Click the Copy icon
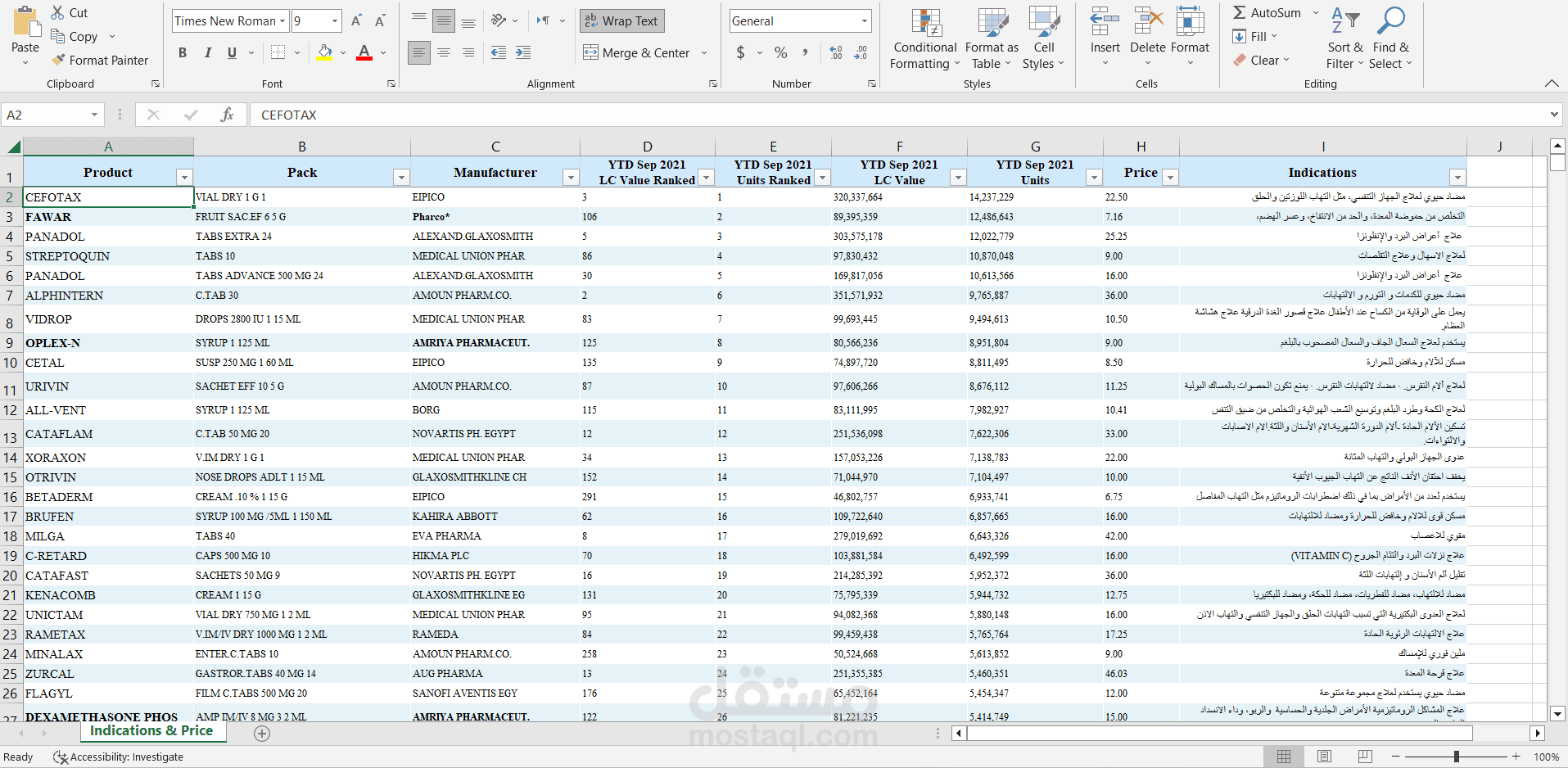This screenshot has width=1568, height=768. point(57,36)
